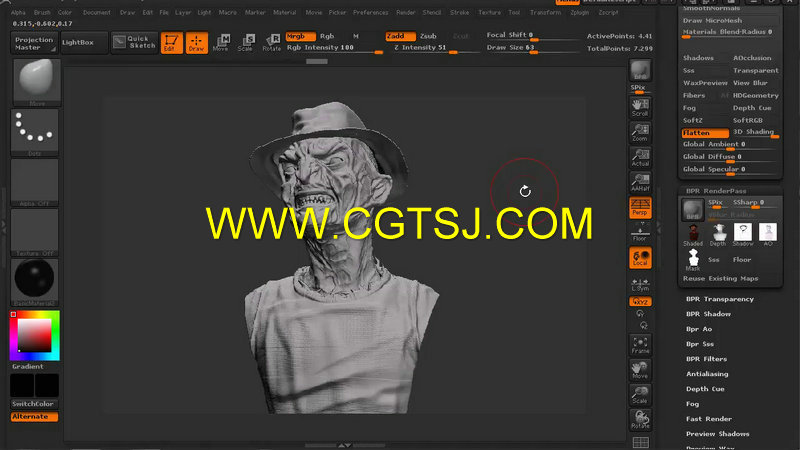This screenshot has height=450, width=800.
Task: Open the material sphere picker
Action: pyautogui.click(x=35, y=282)
